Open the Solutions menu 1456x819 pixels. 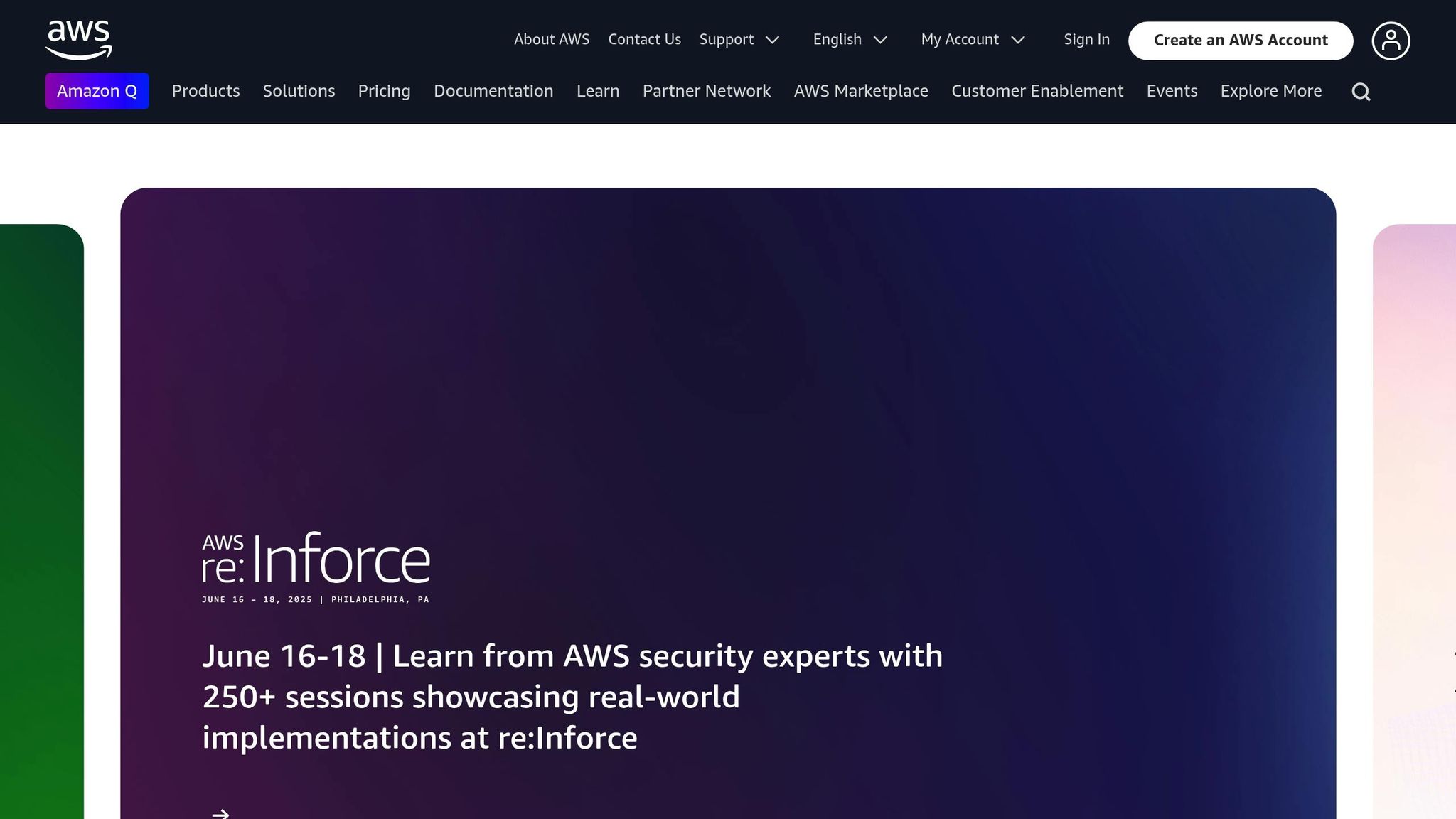pos(299,91)
